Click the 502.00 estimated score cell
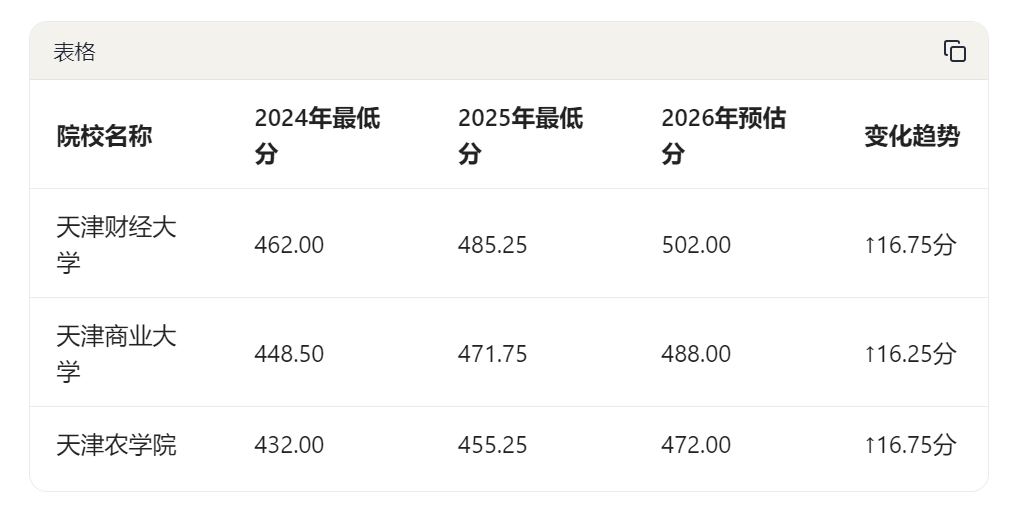The image size is (1014, 510). coord(696,245)
